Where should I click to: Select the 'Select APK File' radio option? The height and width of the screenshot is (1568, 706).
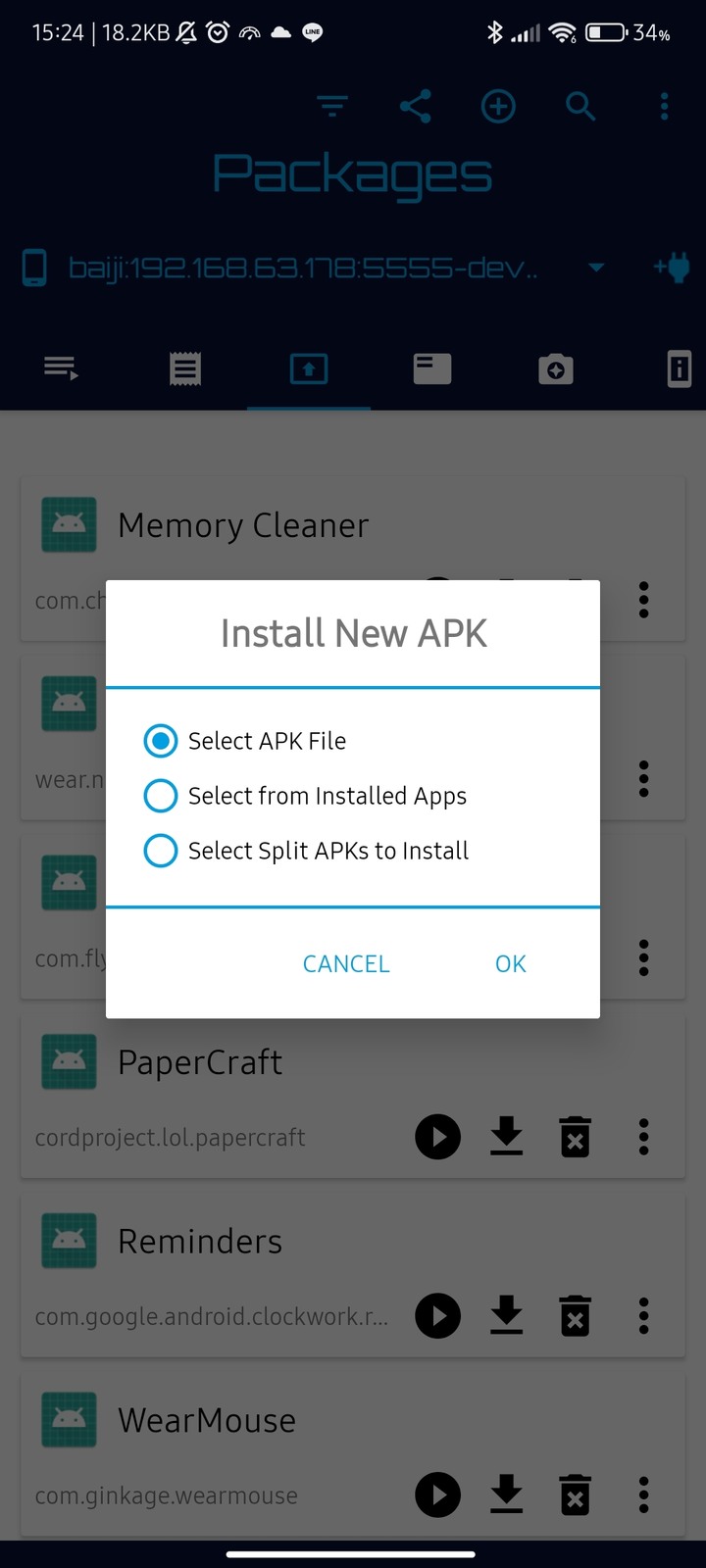(245, 741)
